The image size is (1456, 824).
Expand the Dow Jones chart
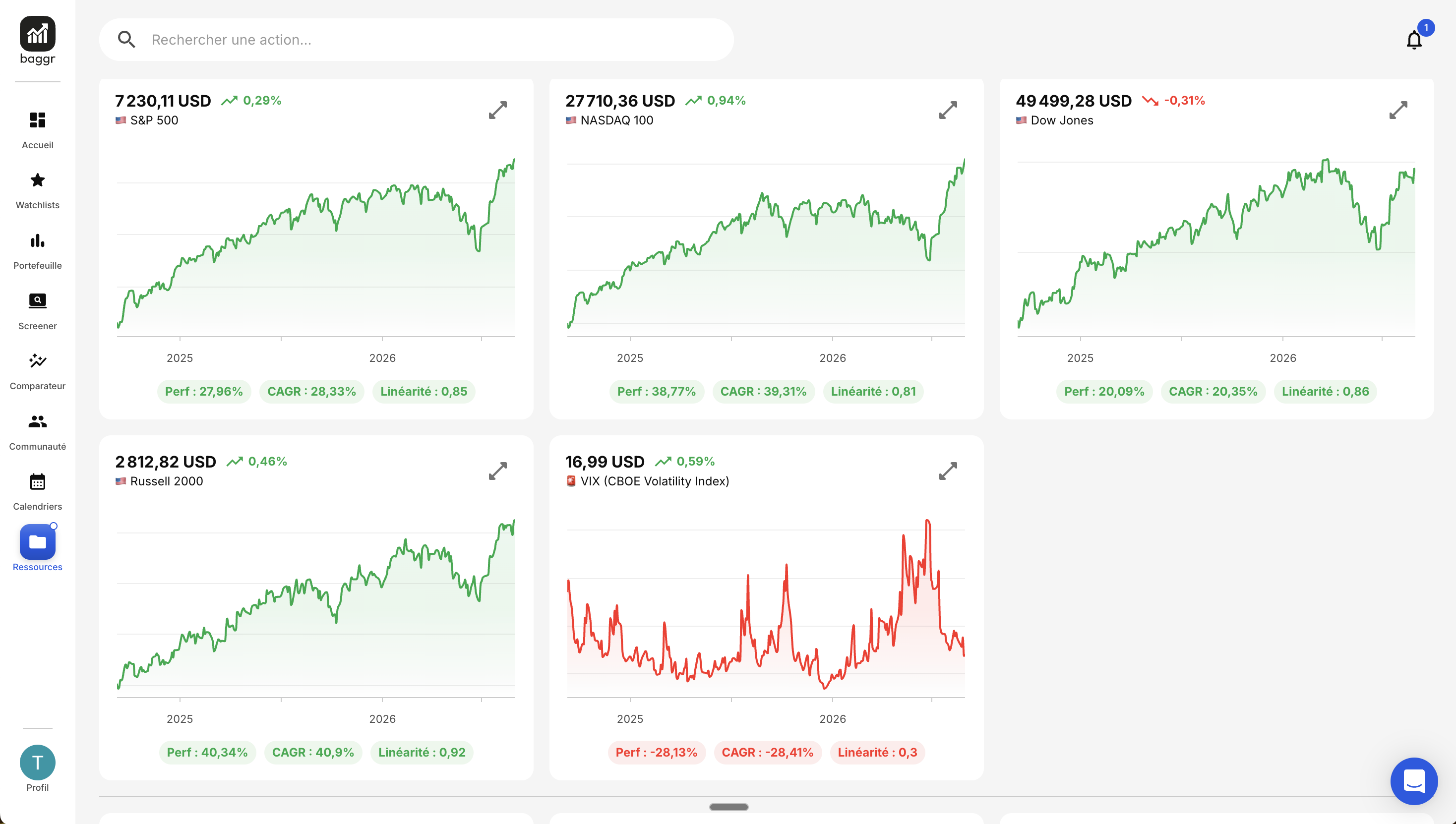pos(1397,110)
